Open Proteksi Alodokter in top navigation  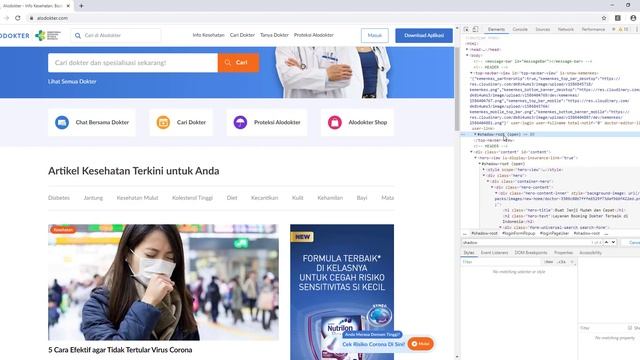314,35
